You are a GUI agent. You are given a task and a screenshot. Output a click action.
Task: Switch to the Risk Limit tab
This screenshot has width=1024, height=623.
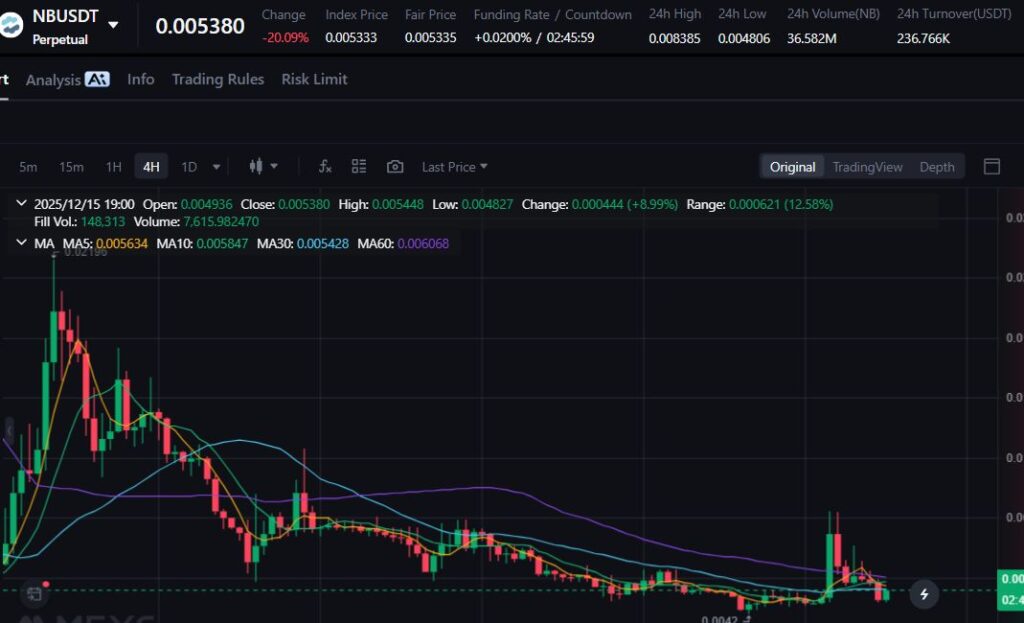pyautogui.click(x=314, y=79)
